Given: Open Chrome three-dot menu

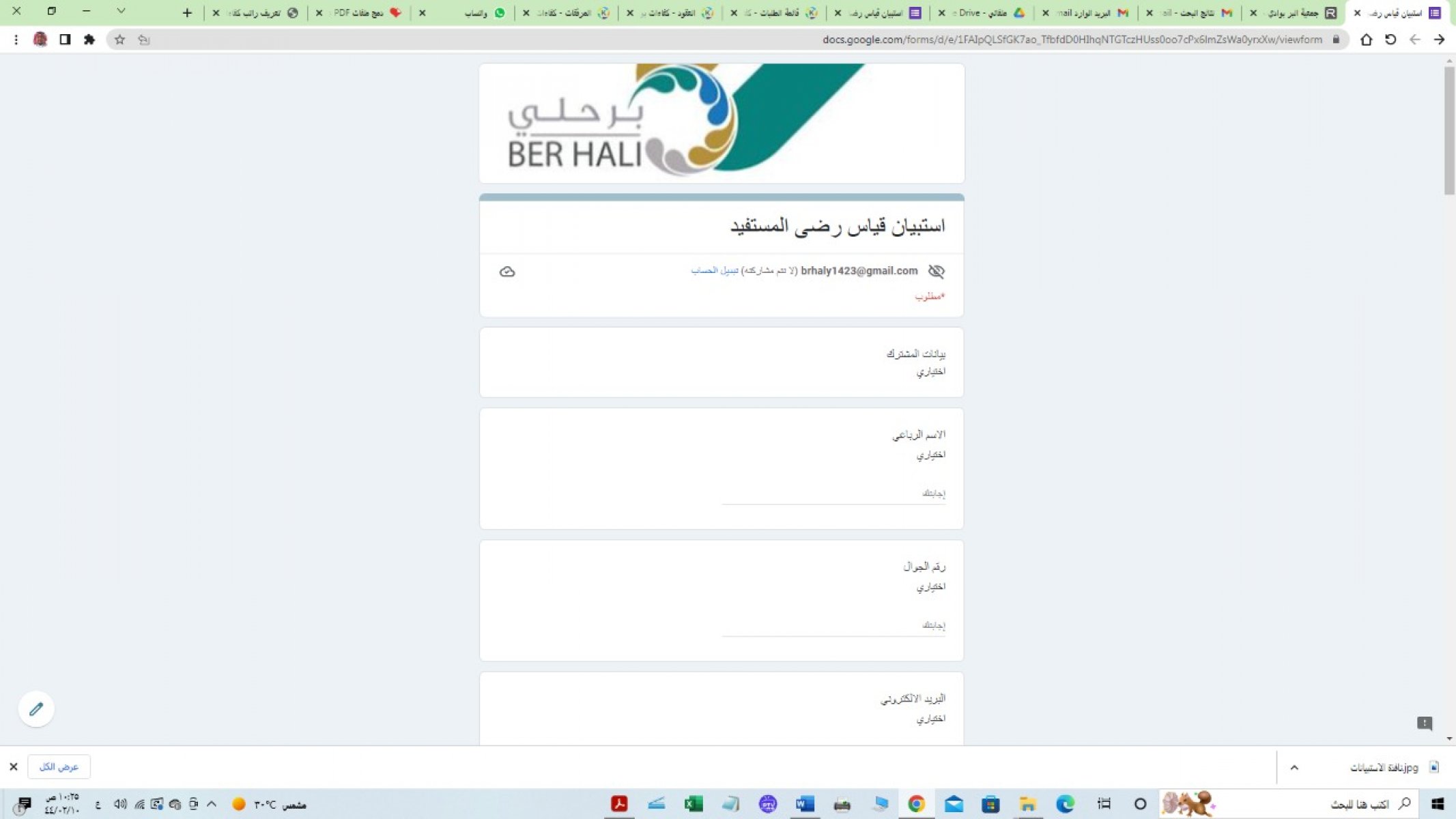Looking at the screenshot, I should (16, 40).
